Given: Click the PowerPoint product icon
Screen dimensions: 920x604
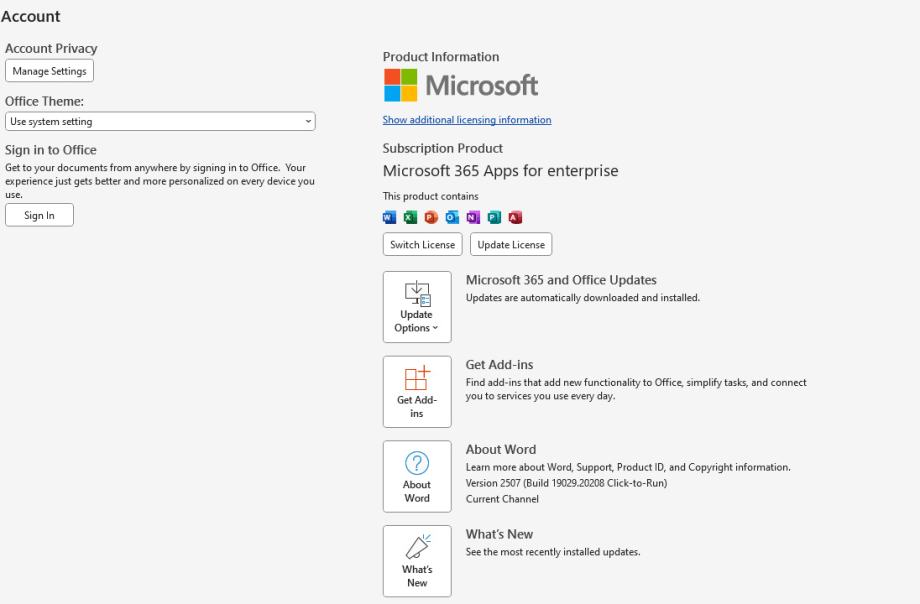Looking at the screenshot, I should [431, 217].
